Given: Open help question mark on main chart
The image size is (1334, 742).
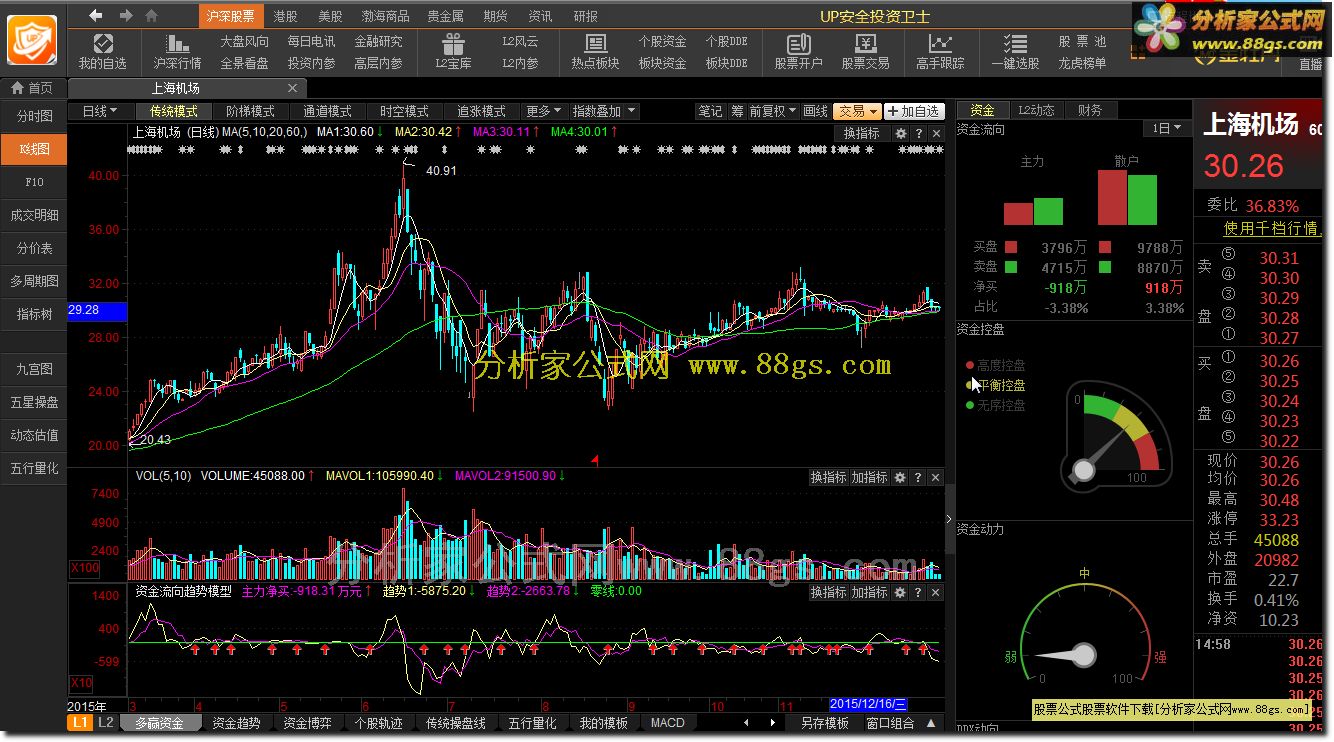Looking at the screenshot, I should tap(918, 134).
